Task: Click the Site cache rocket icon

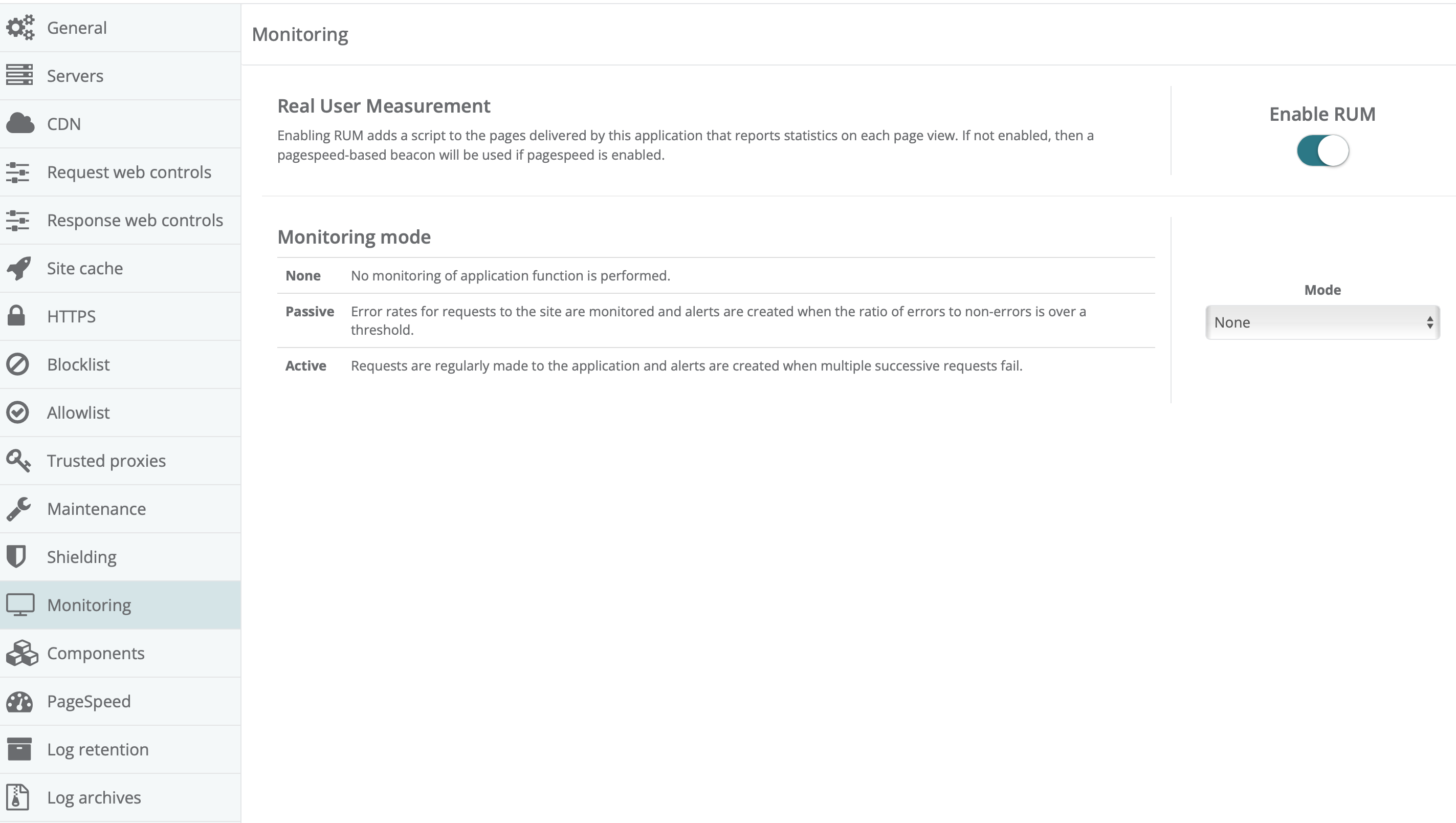Action: pyautogui.click(x=18, y=268)
